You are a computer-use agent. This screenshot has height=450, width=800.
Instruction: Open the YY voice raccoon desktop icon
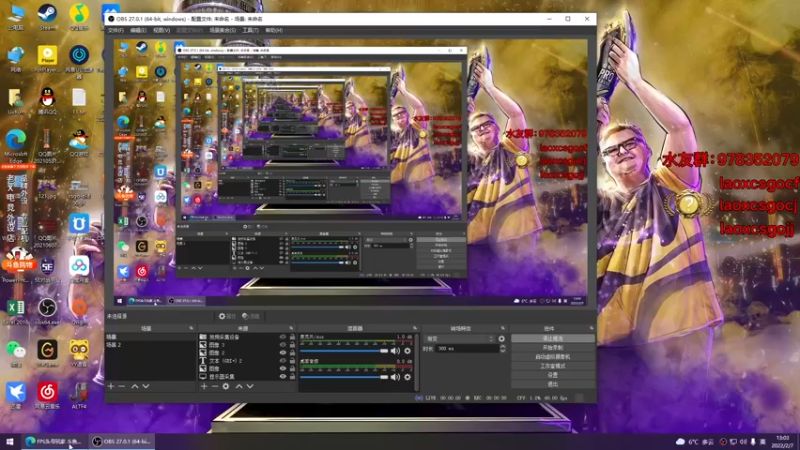click(x=79, y=350)
